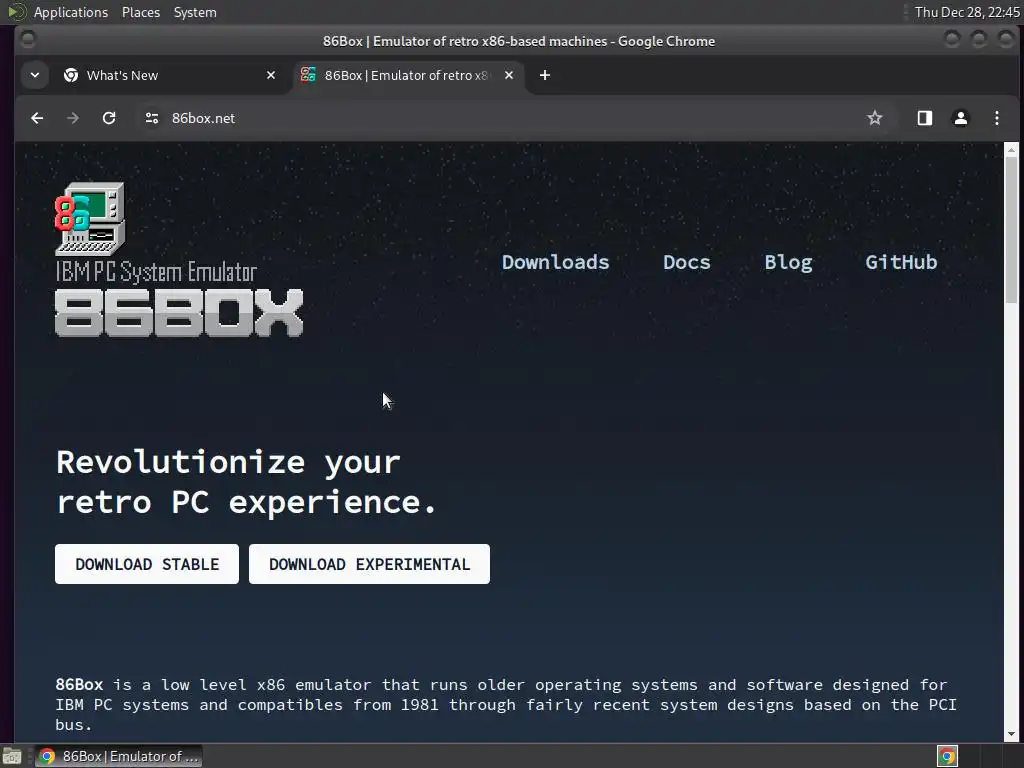Bookmark this page with the star
Screen dimensions: 1024x768
tap(874, 118)
